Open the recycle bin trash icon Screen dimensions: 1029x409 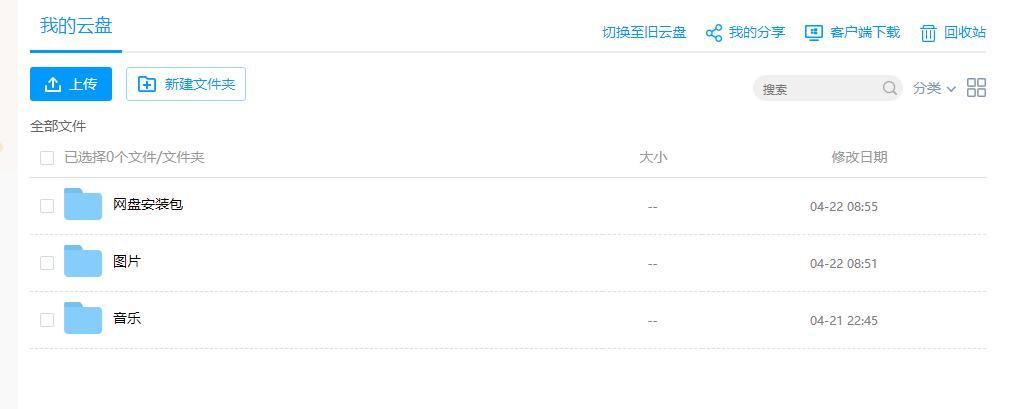pyautogui.click(x=928, y=33)
